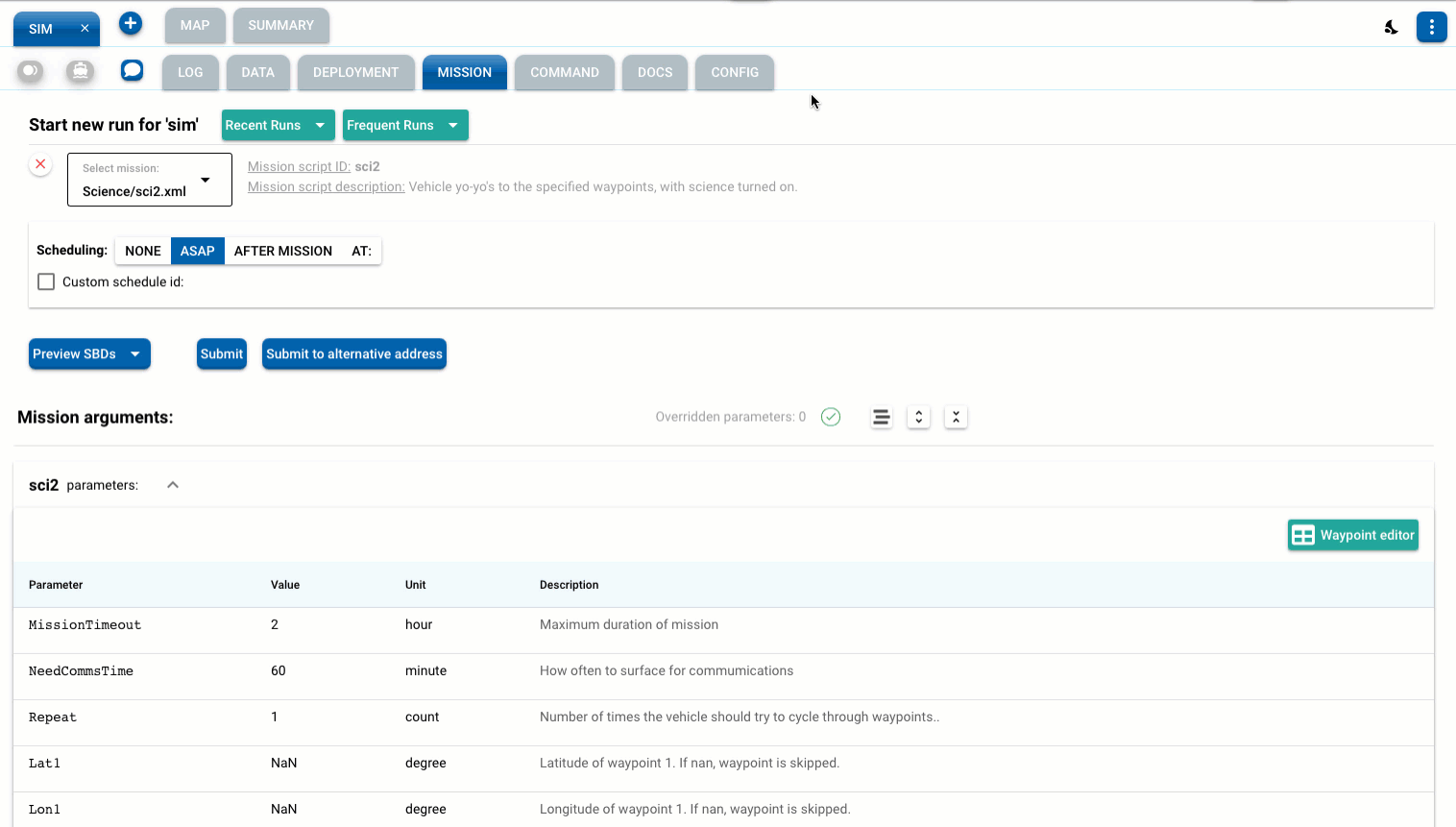Open the Waypoint editor

(1352, 535)
